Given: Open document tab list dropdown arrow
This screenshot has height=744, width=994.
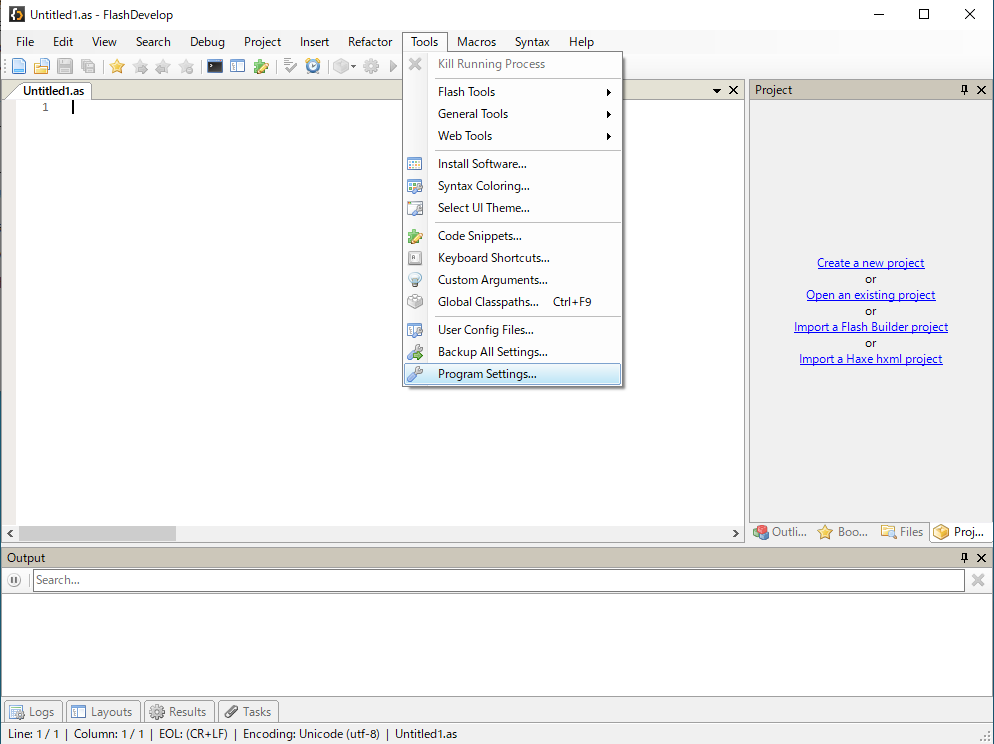Looking at the screenshot, I should 717,91.
